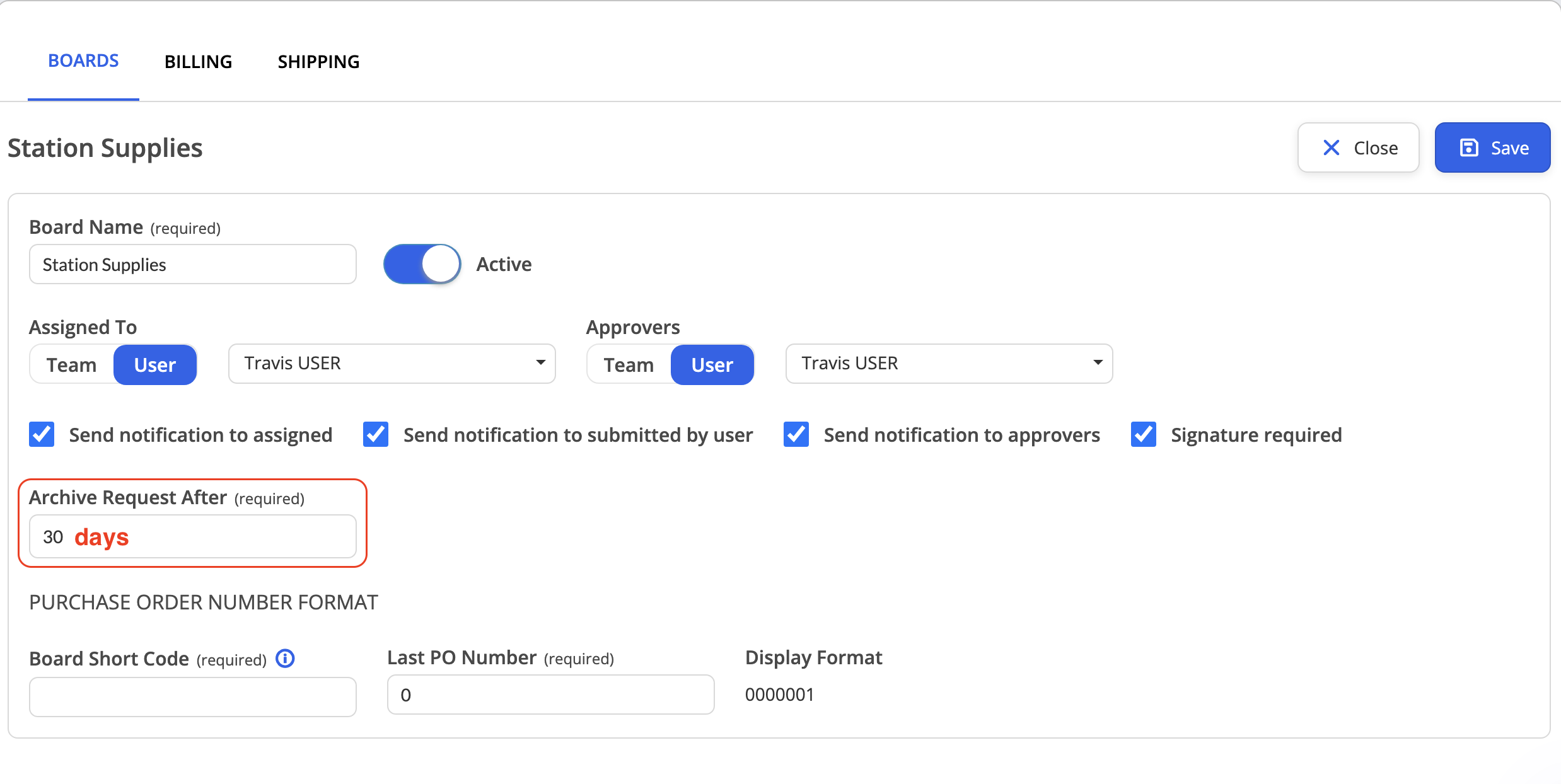The height and width of the screenshot is (784, 1561).
Task: Close the Station Supplies board editor
Action: 1358,147
